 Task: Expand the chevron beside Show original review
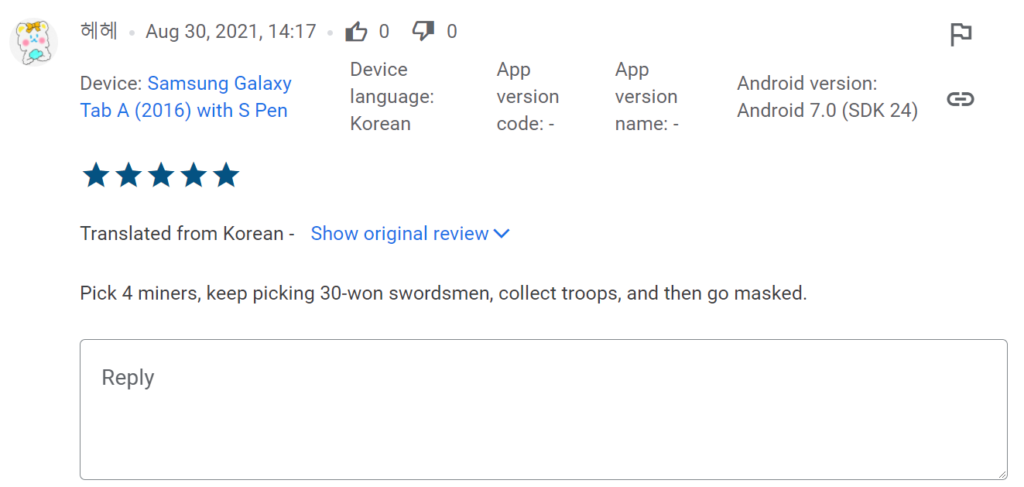[502, 234]
